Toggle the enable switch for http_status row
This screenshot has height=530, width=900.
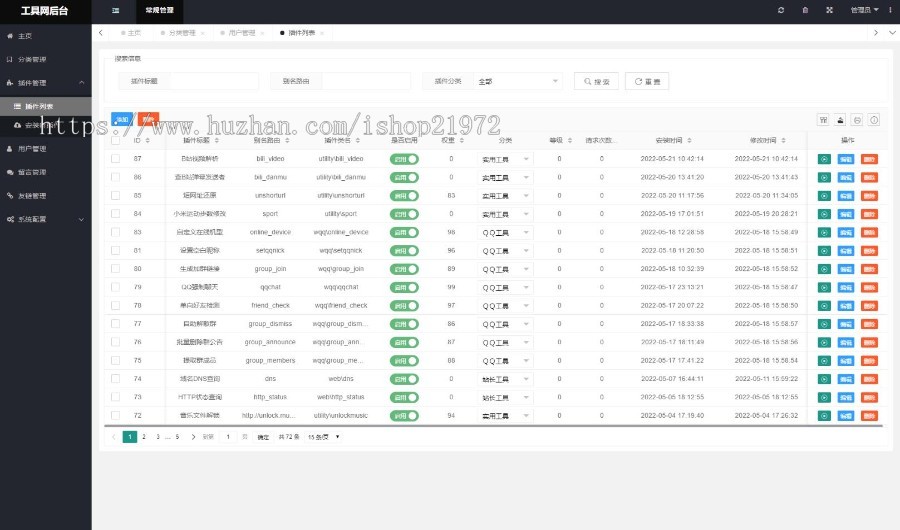[404, 397]
